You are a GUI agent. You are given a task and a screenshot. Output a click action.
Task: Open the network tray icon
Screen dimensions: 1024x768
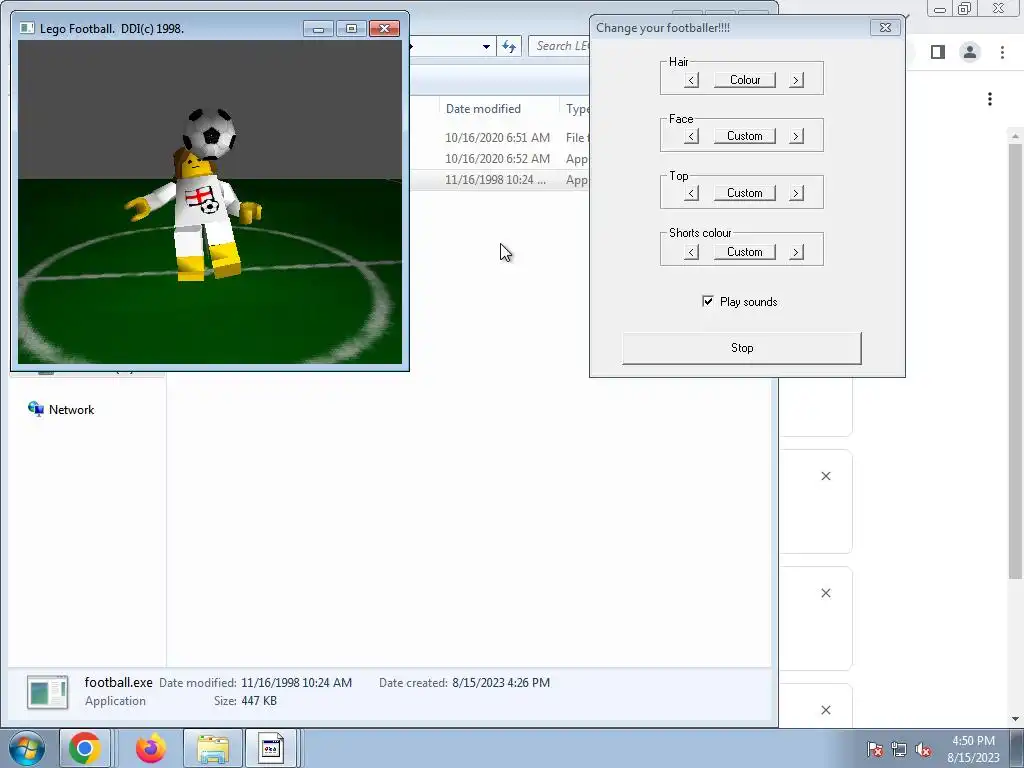point(899,749)
